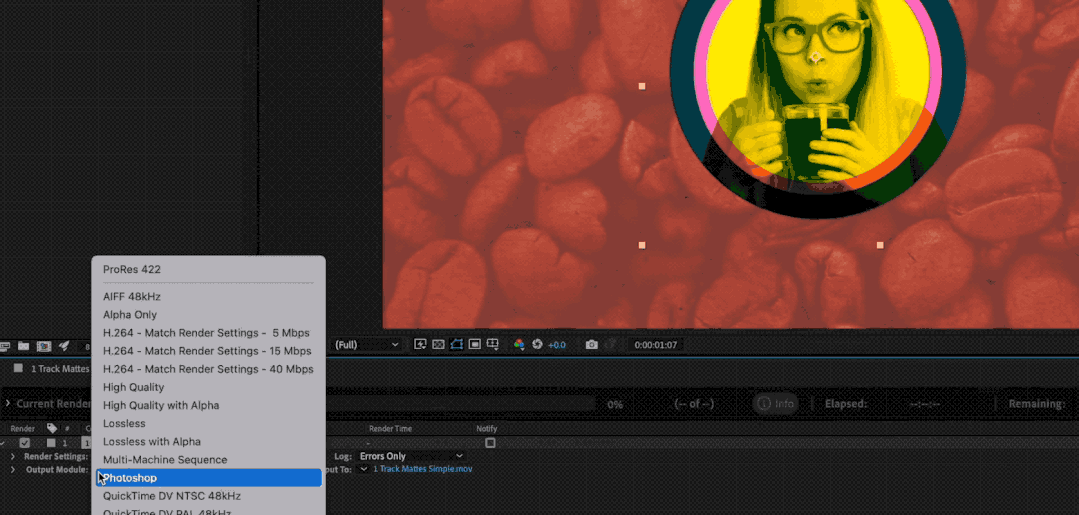The image size is (1079, 515).
Task: Click the Show Channel color icon
Action: (519, 344)
